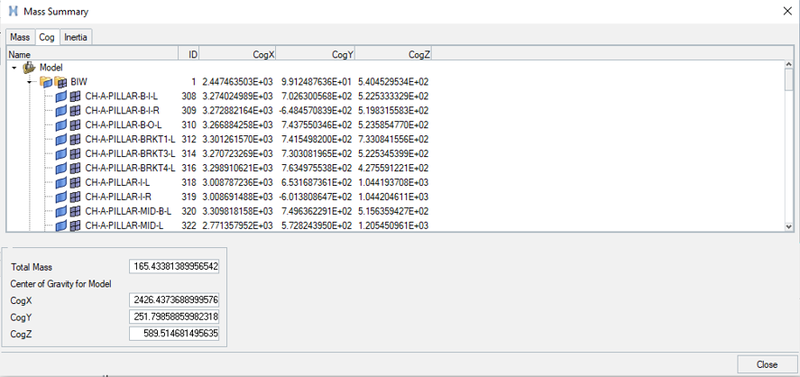
Task: Select the CH-A-PILLAR-MID-B-L row name
Action: point(128,211)
